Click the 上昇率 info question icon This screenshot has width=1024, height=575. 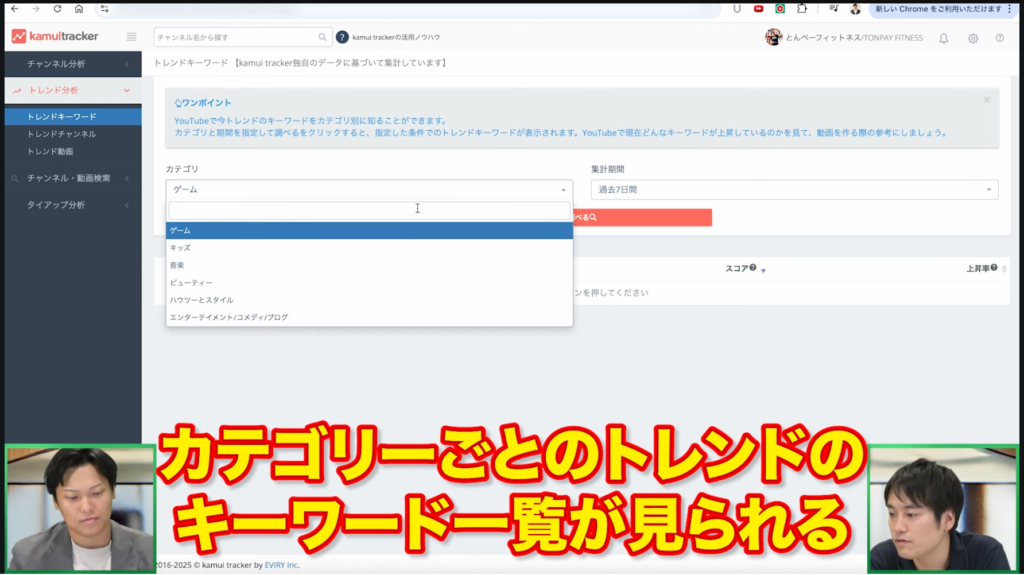(994, 267)
